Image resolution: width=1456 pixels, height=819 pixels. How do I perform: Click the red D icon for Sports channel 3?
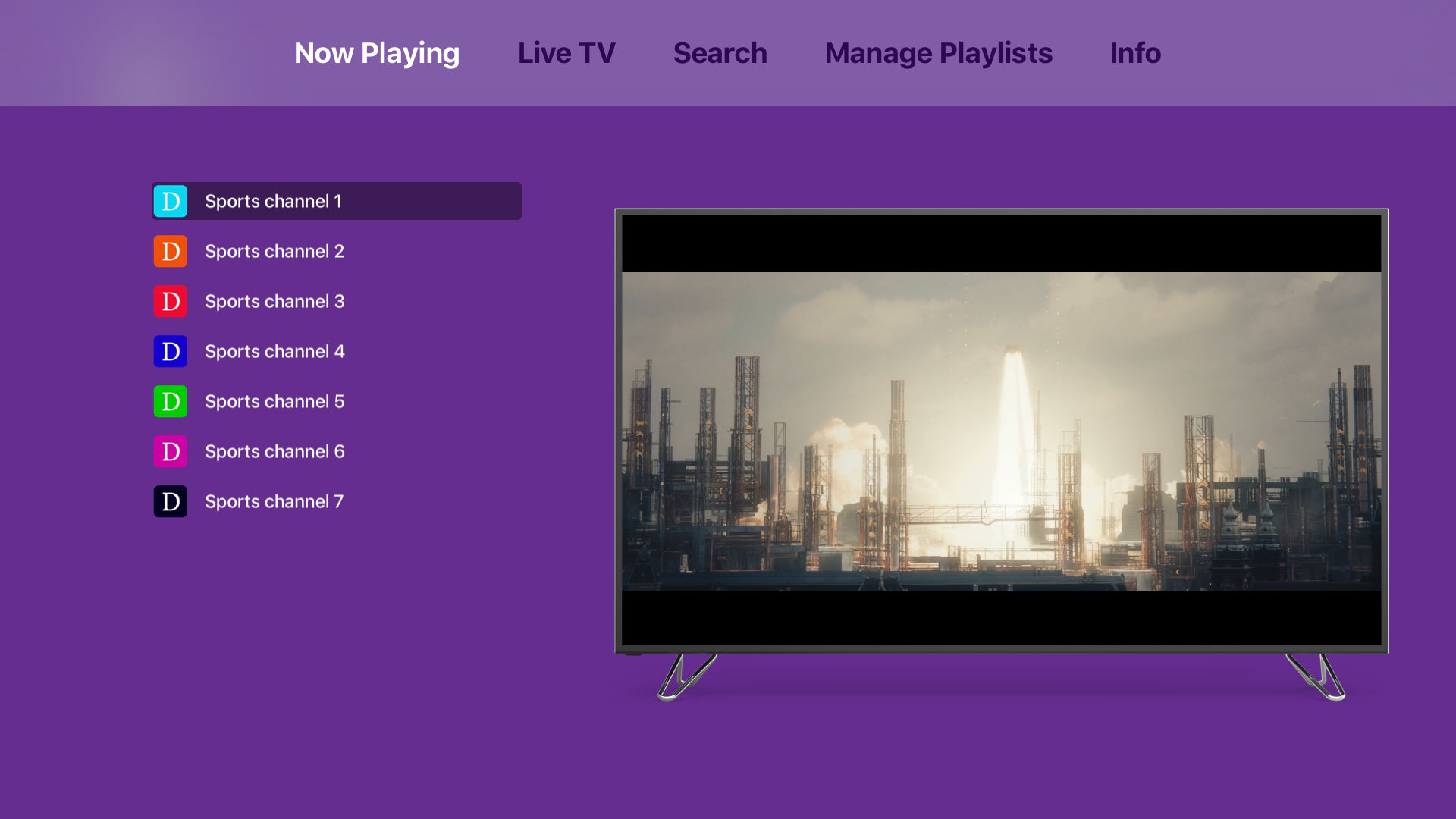(171, 301)
